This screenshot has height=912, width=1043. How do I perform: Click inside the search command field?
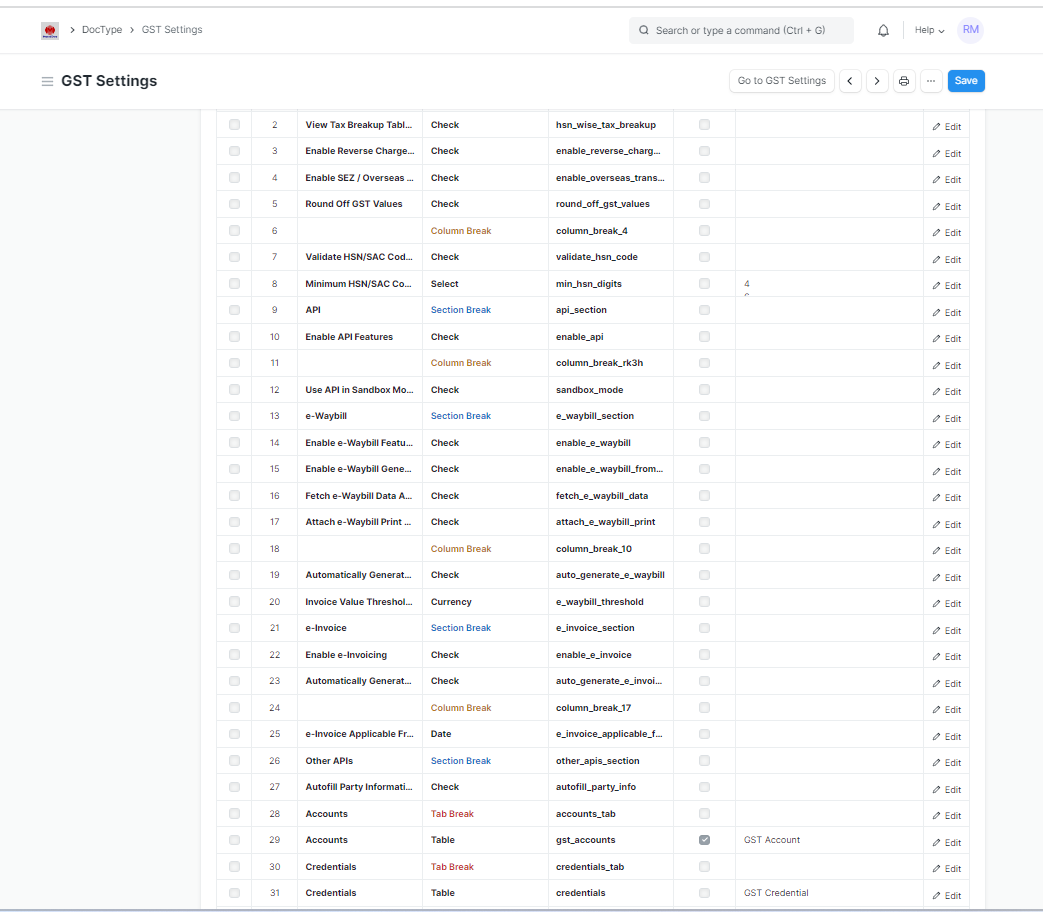click(x=740, y=30)
